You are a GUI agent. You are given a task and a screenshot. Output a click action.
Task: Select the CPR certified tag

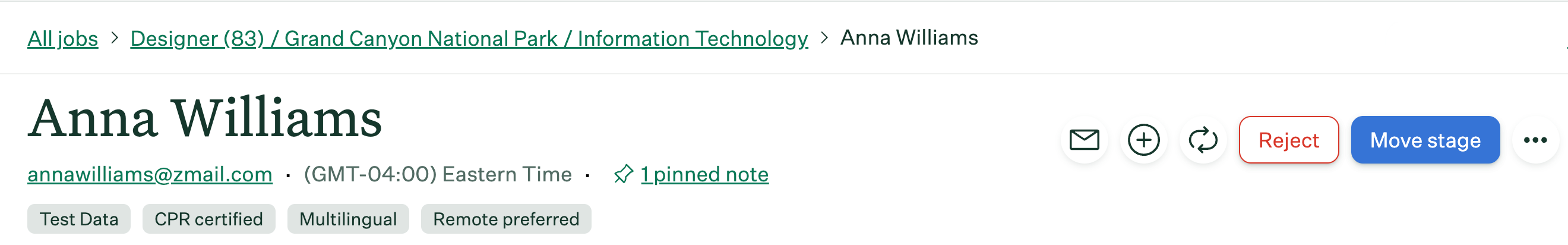tap(209, 219)
